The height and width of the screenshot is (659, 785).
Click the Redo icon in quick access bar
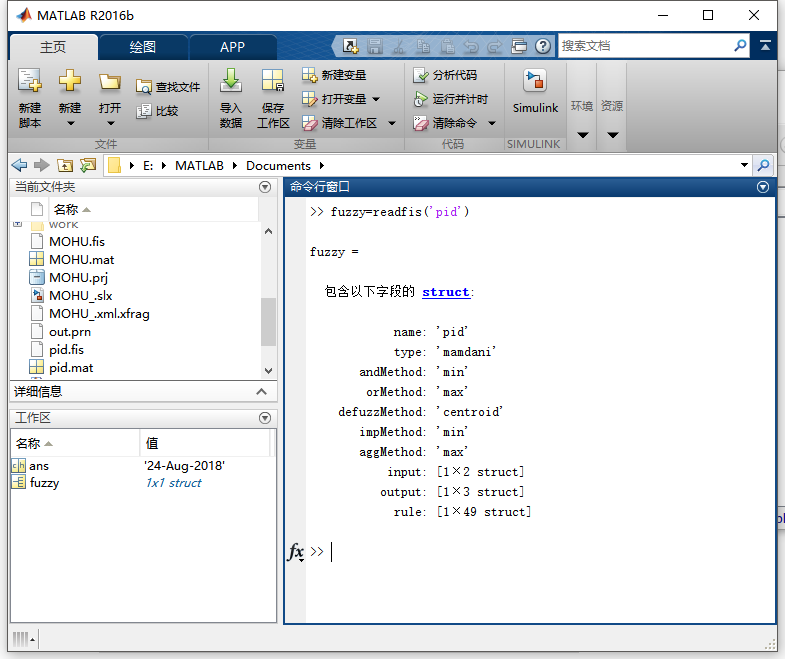pyautogui.click(x=495, y=47)
